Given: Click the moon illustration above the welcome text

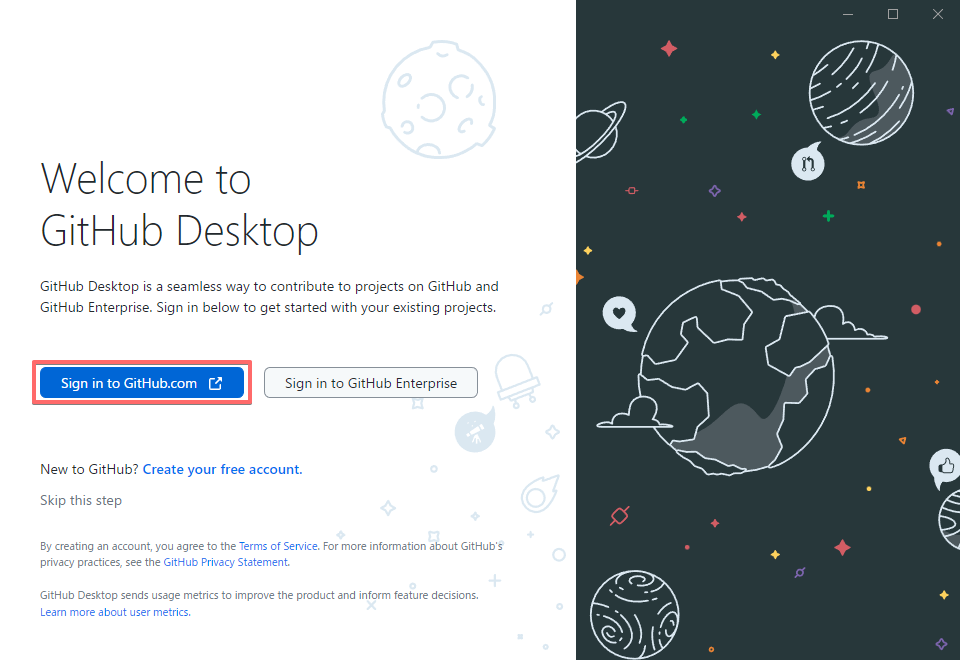Looking at the screenshot, I should [x=438, y=100].
